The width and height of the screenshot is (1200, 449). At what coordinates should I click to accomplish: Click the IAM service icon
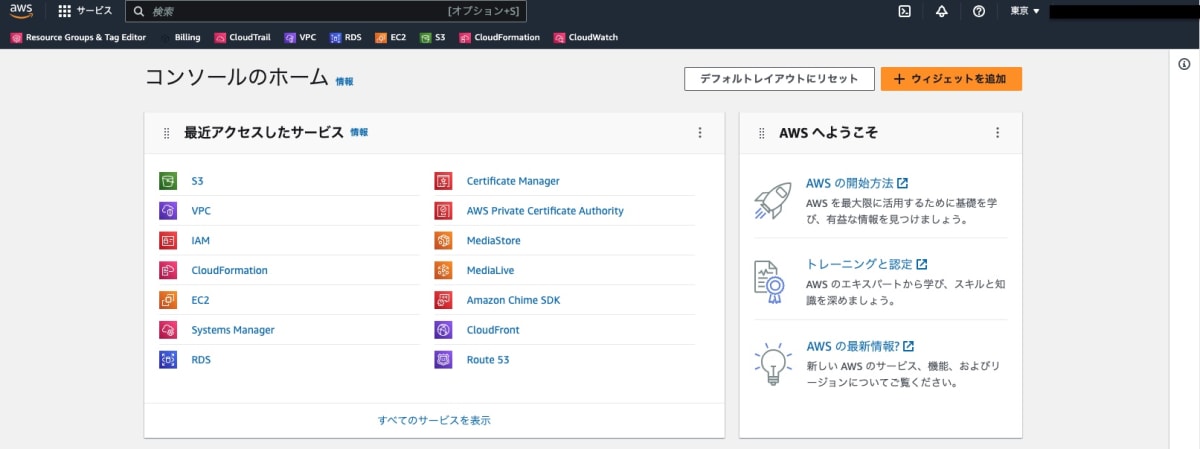click(168, 241)
